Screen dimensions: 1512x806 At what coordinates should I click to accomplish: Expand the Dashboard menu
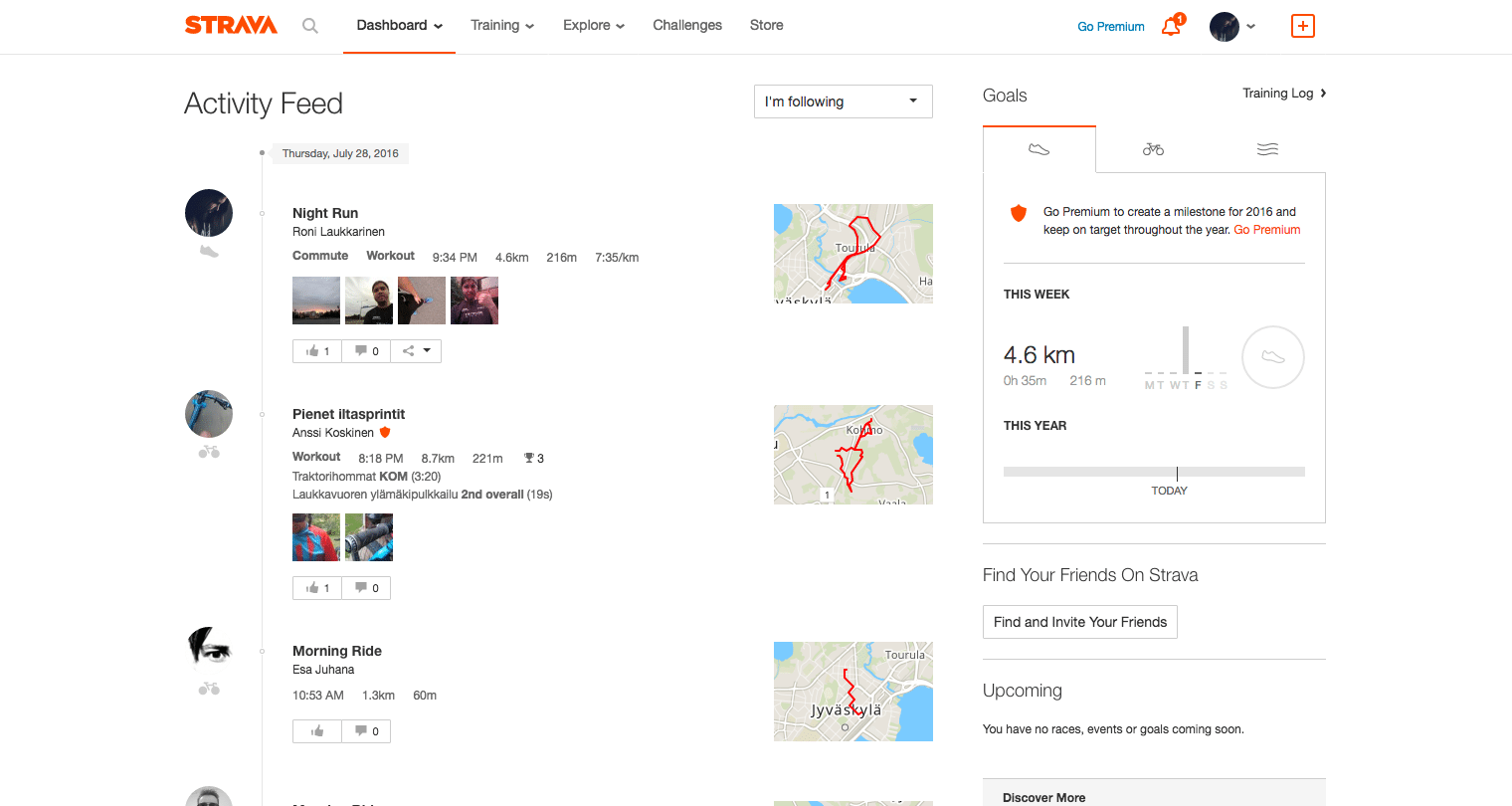(399, 26)
